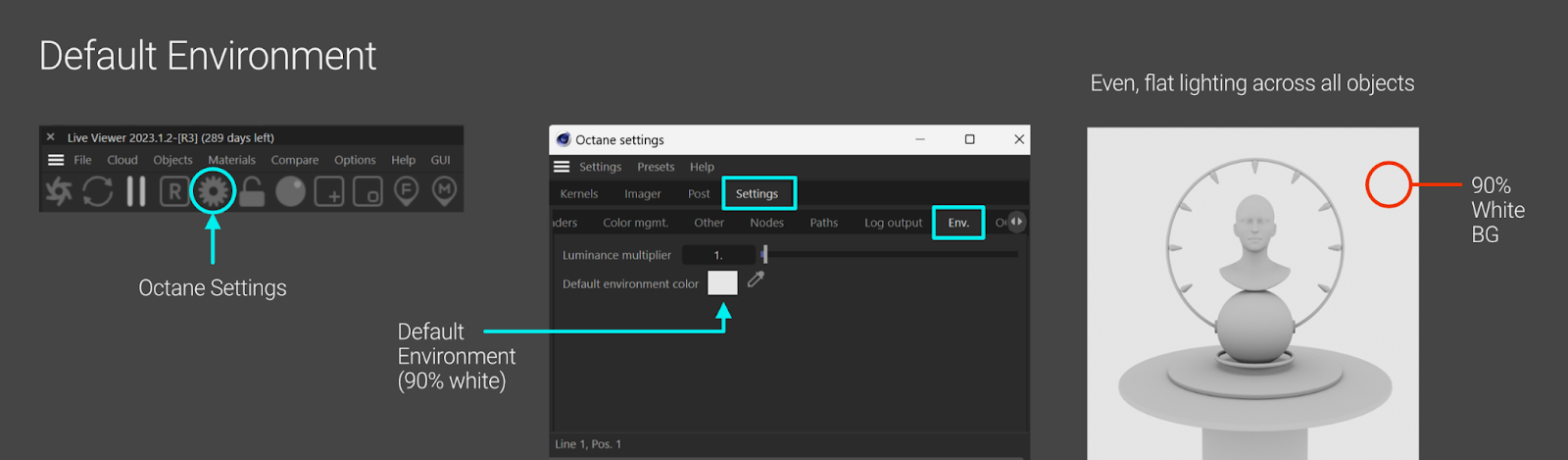Pick environment color with the eyedropper
1568x460 pixels.
click(756, 281)
